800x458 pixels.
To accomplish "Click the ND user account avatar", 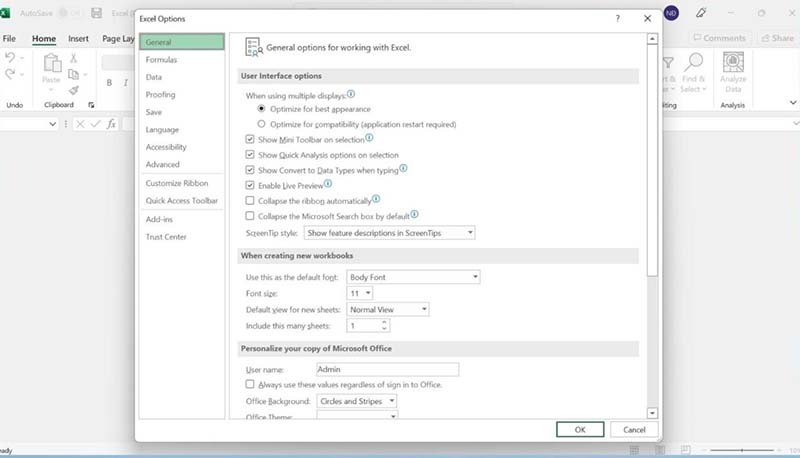I will pyautogui.click(x=671, y=13).
